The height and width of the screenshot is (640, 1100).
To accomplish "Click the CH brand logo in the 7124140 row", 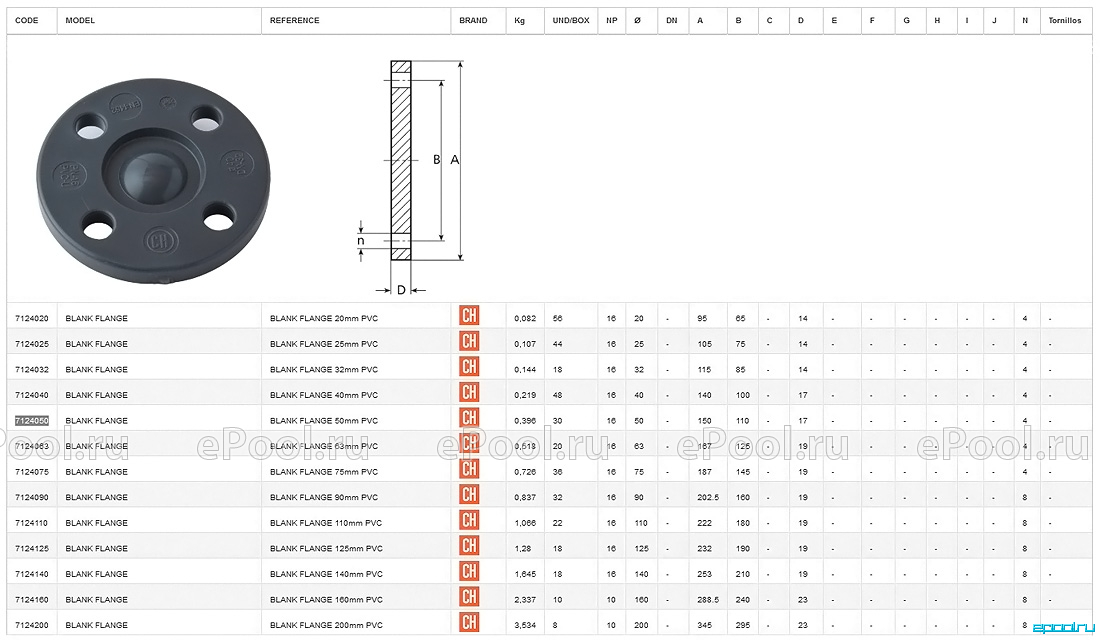I will [469, 571].
